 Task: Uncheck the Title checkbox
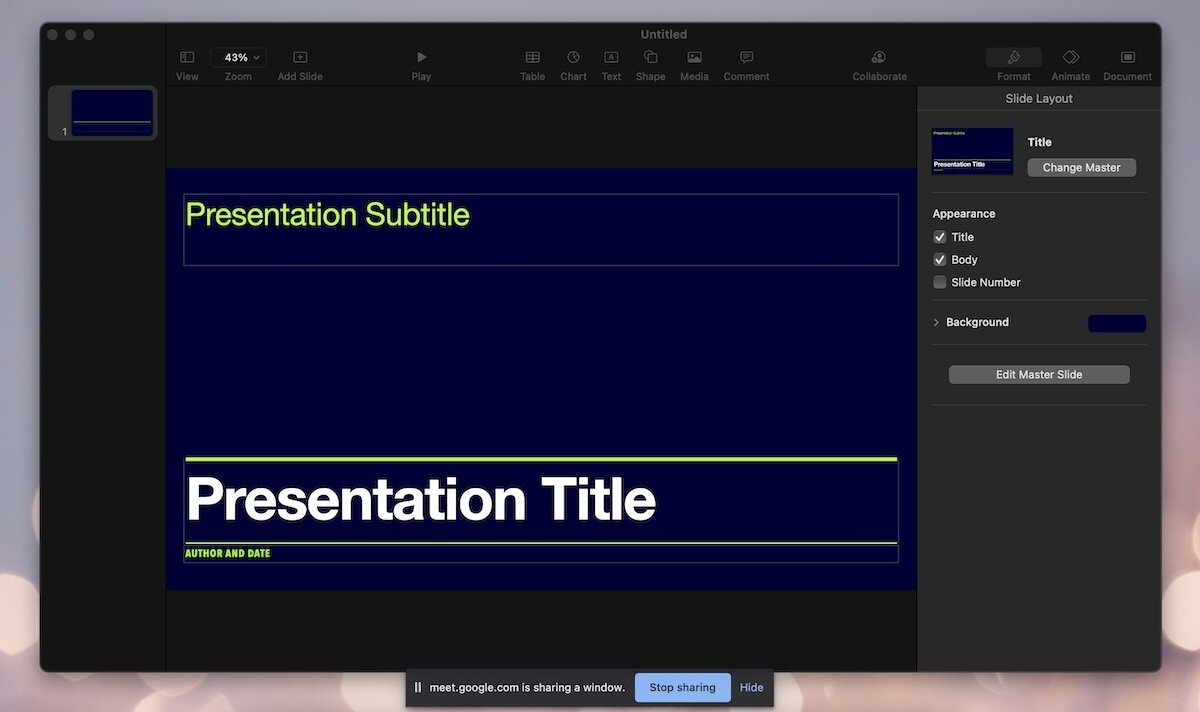tap(940, 237)
